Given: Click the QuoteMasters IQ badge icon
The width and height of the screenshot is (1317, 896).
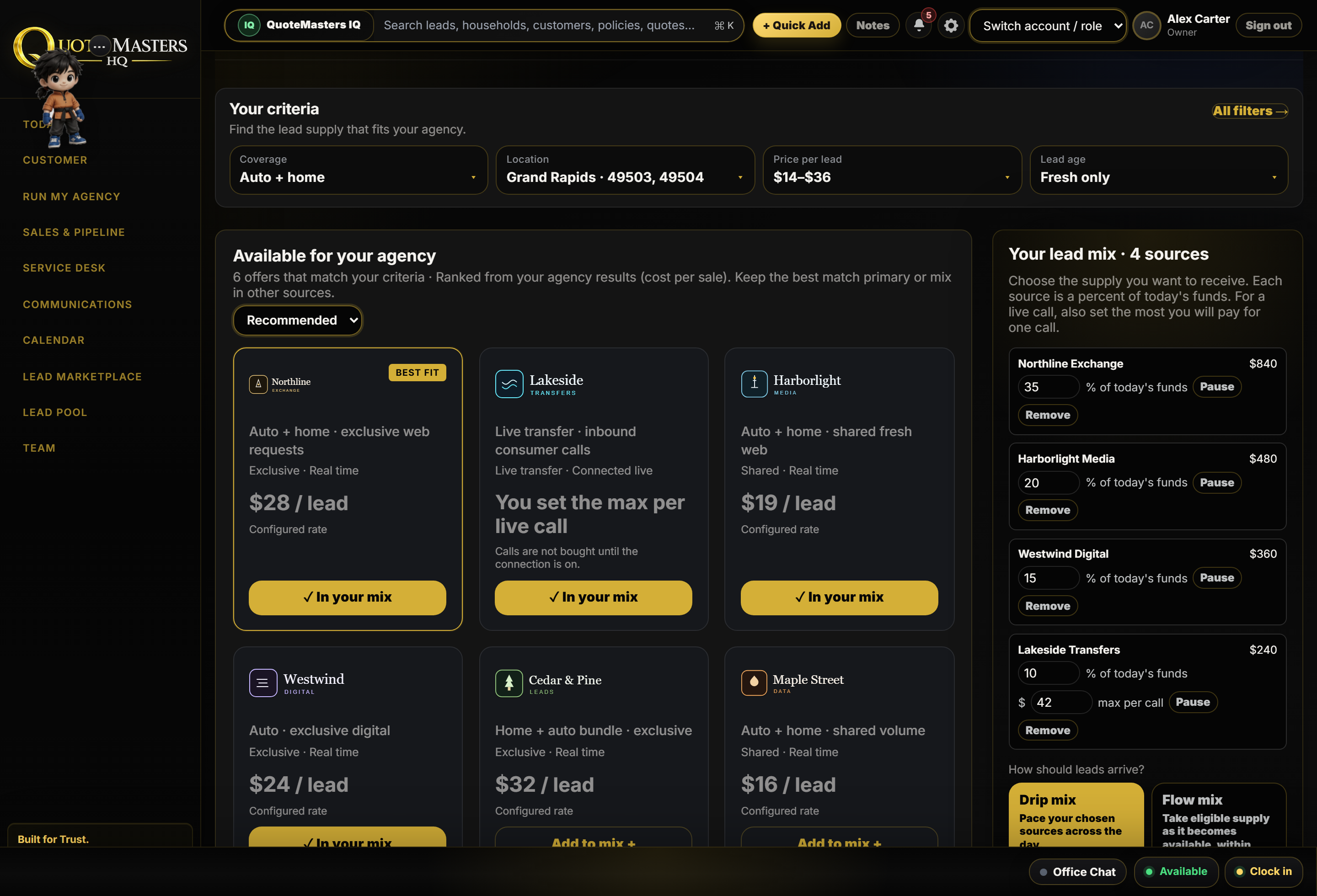Looking at the screenshot, I should [249, 25].
